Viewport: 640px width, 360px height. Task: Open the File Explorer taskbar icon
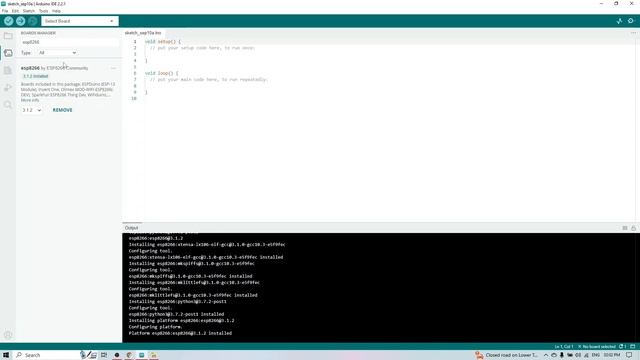pos(153,355)
